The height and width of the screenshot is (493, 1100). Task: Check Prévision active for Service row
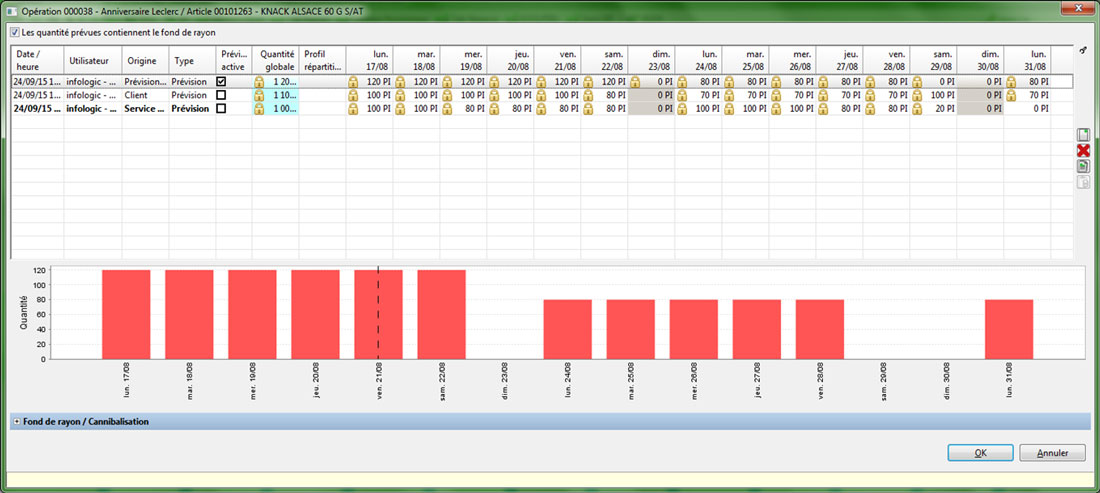point(222,109)
